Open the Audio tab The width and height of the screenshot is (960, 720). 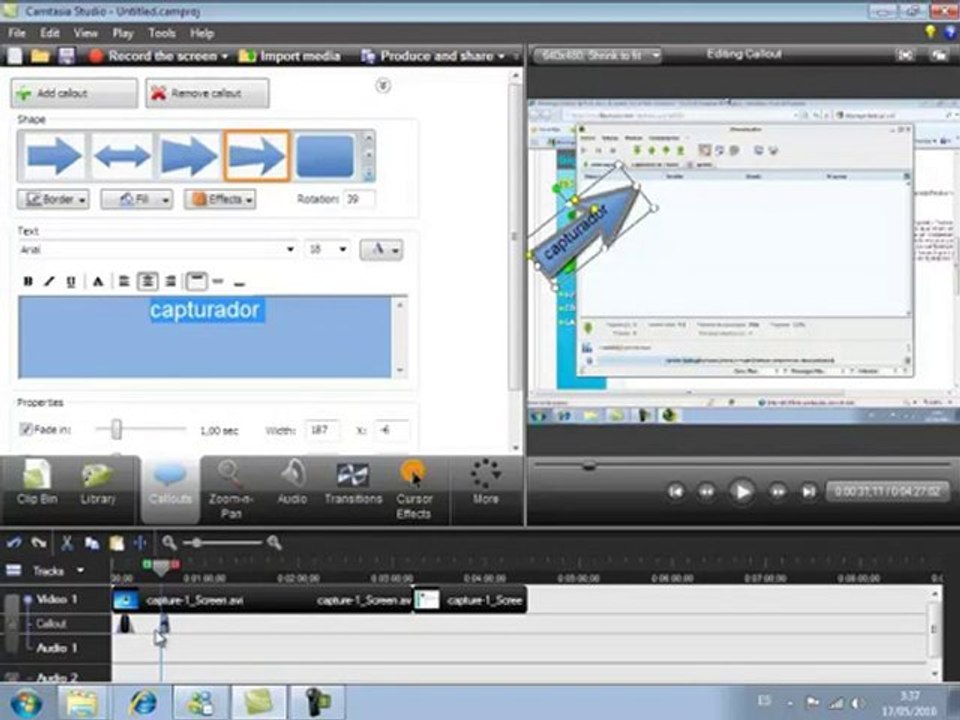(292, 484)
